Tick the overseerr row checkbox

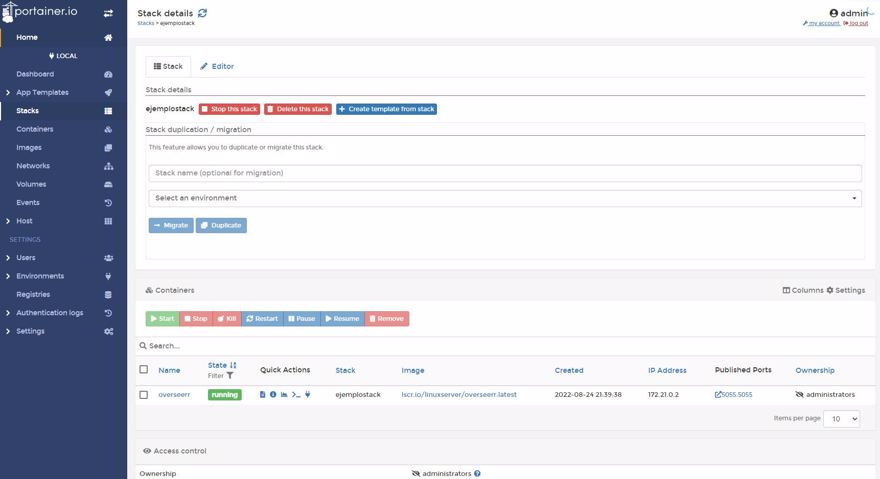coord(144,395)
